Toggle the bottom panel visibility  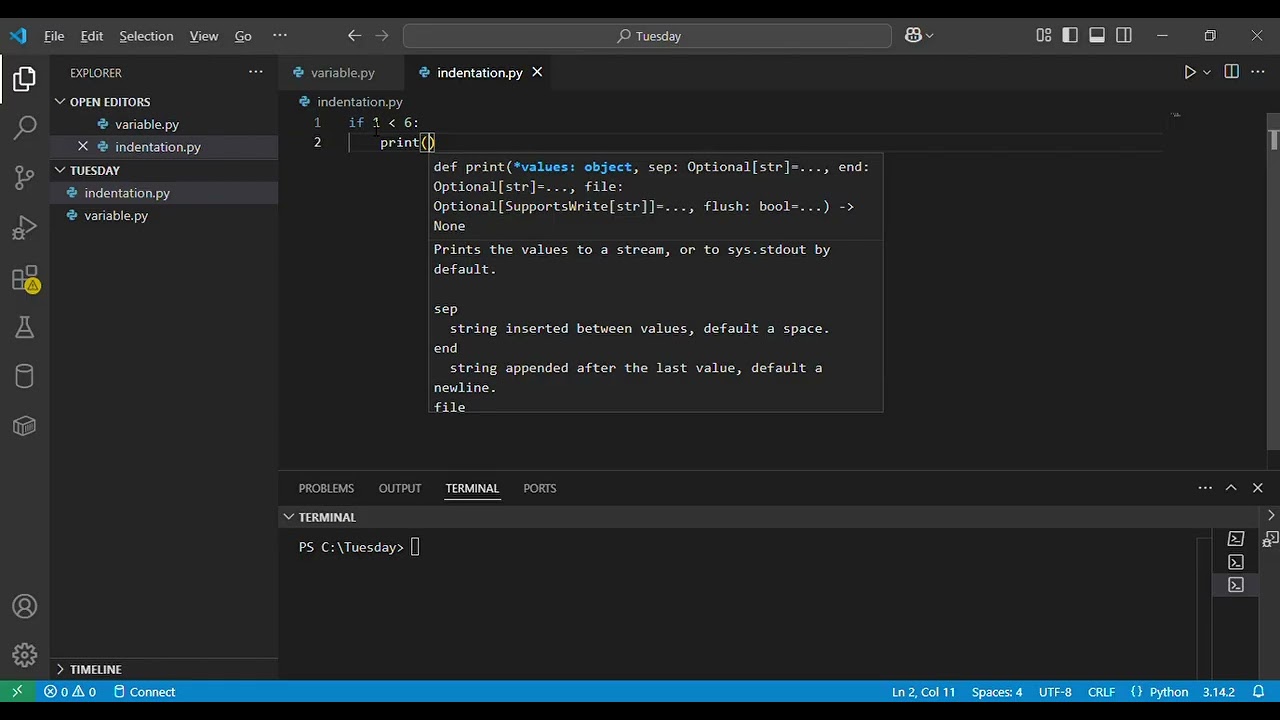coord(1097,35)
